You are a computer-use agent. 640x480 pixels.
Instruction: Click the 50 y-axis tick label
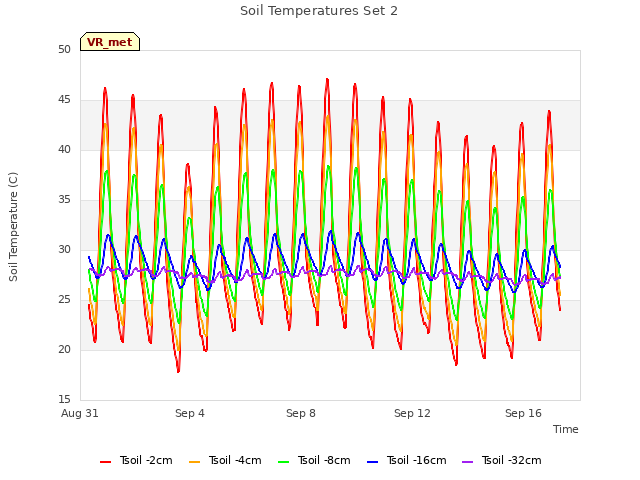64,49
